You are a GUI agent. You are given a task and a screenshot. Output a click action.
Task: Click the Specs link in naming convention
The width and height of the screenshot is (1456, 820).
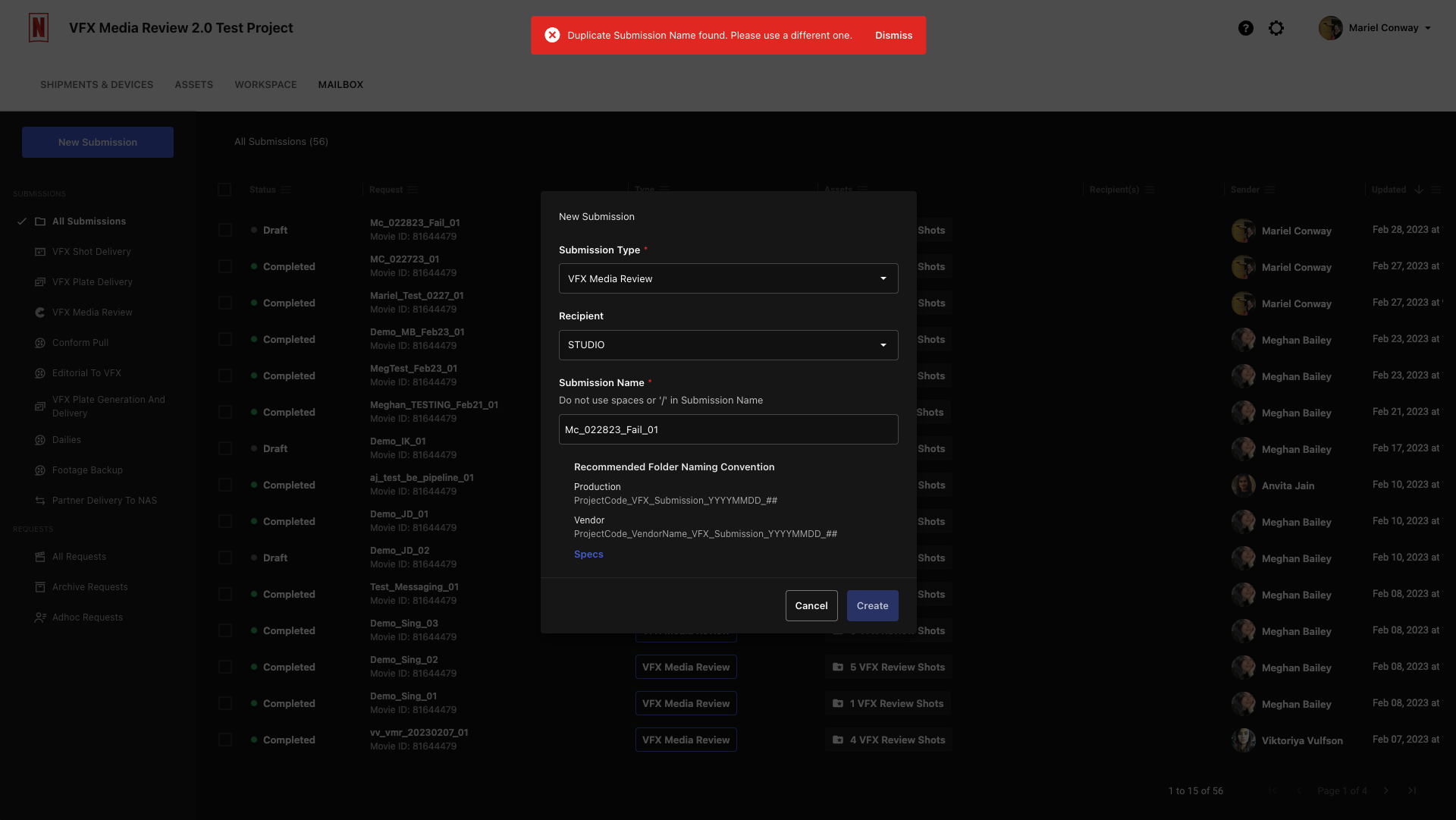[589, 555]
